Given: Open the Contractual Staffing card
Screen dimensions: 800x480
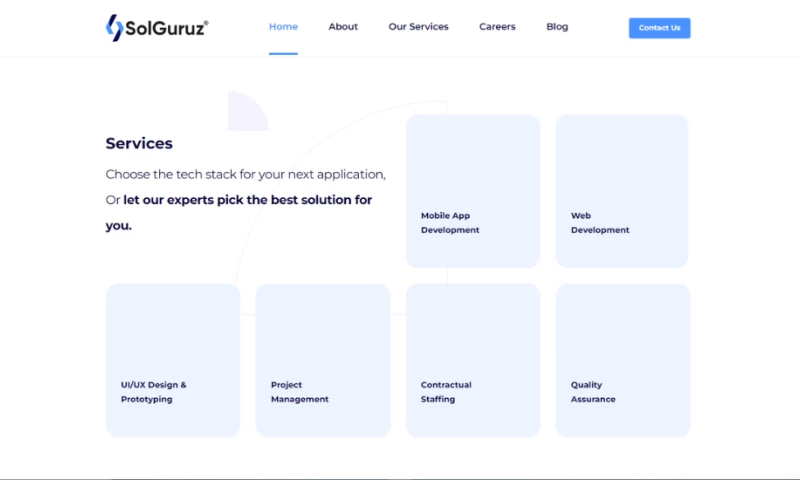Looking at the screenshot, I should [x=473, y=360].
